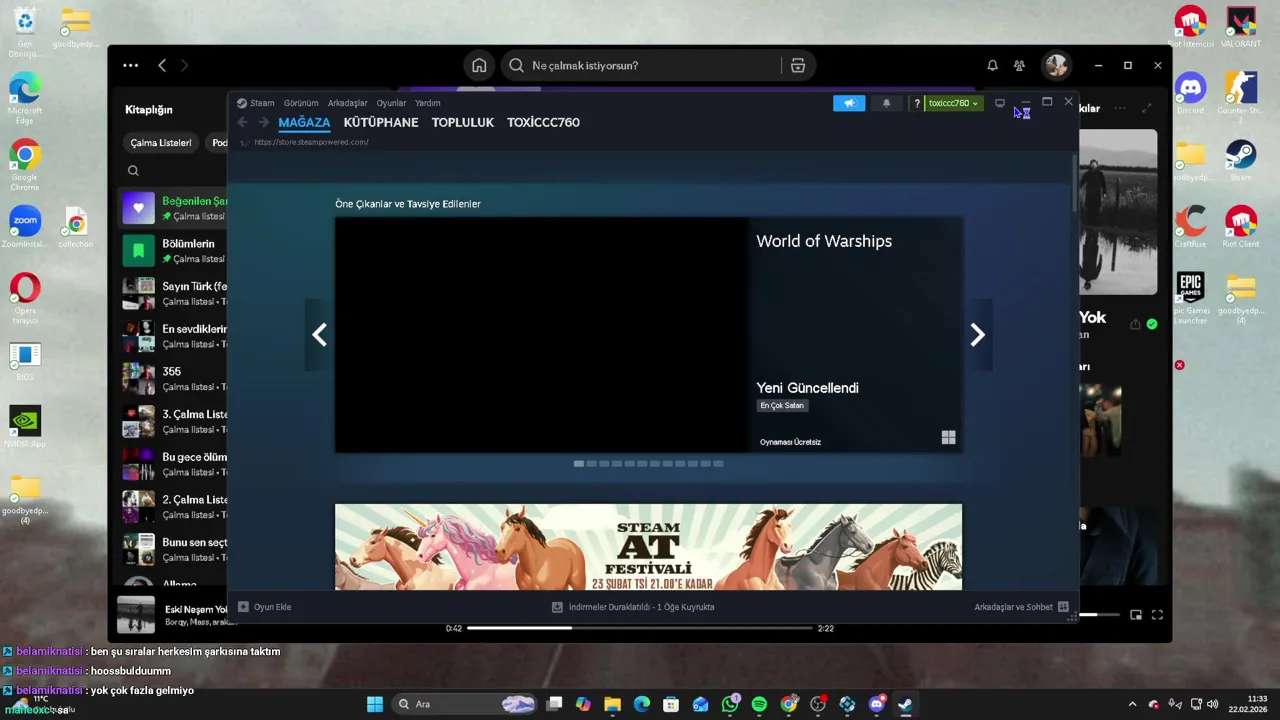Show previous featured game carousel arrow

[x=319, y=335]
